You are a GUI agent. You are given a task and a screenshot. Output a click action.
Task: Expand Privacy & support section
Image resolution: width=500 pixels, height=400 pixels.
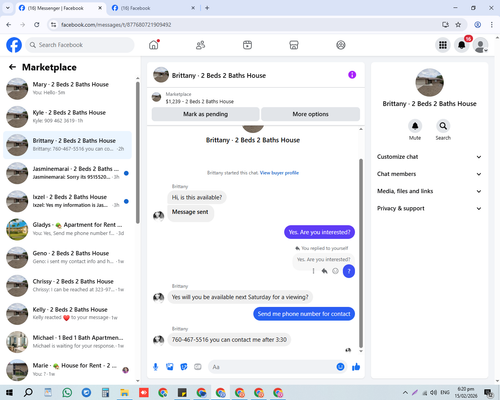pyautogui.click(x=429, y=208)
